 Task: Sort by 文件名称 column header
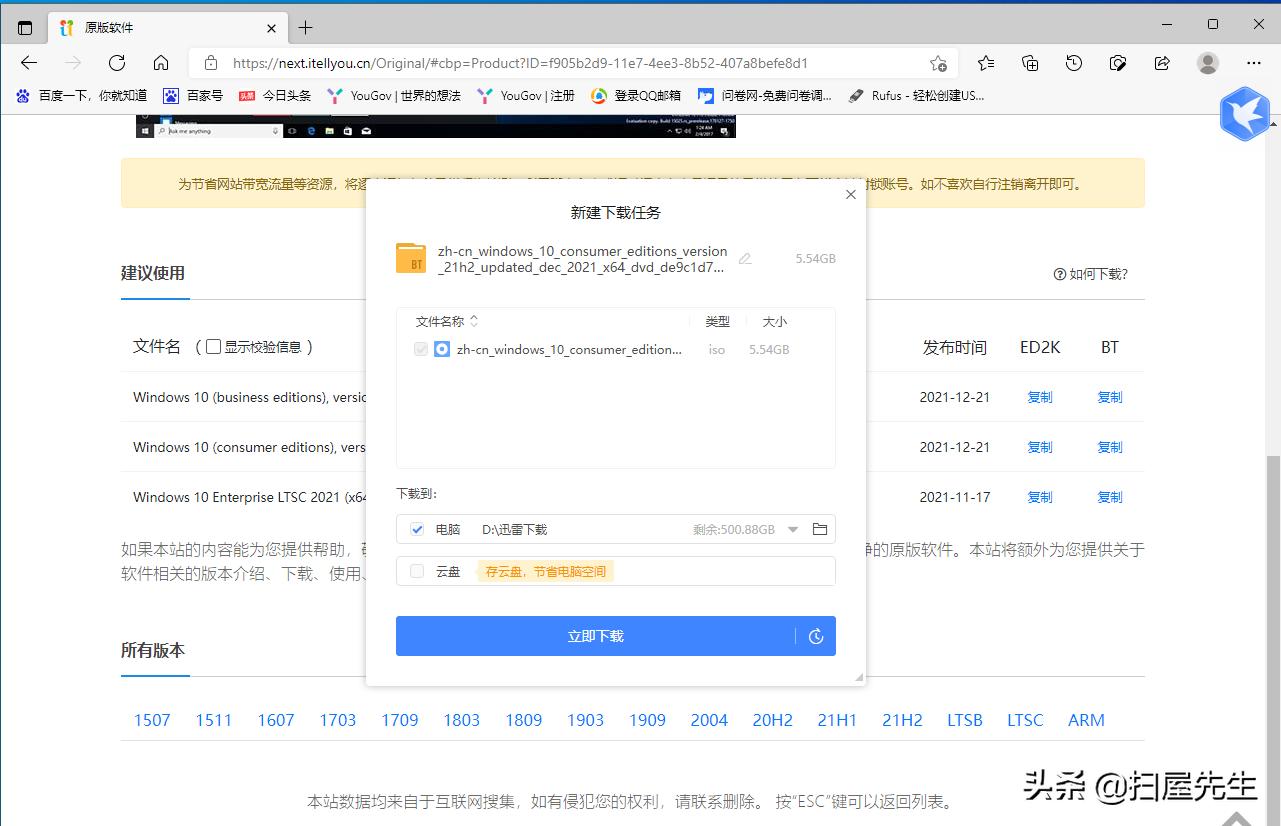click(447, 321)
